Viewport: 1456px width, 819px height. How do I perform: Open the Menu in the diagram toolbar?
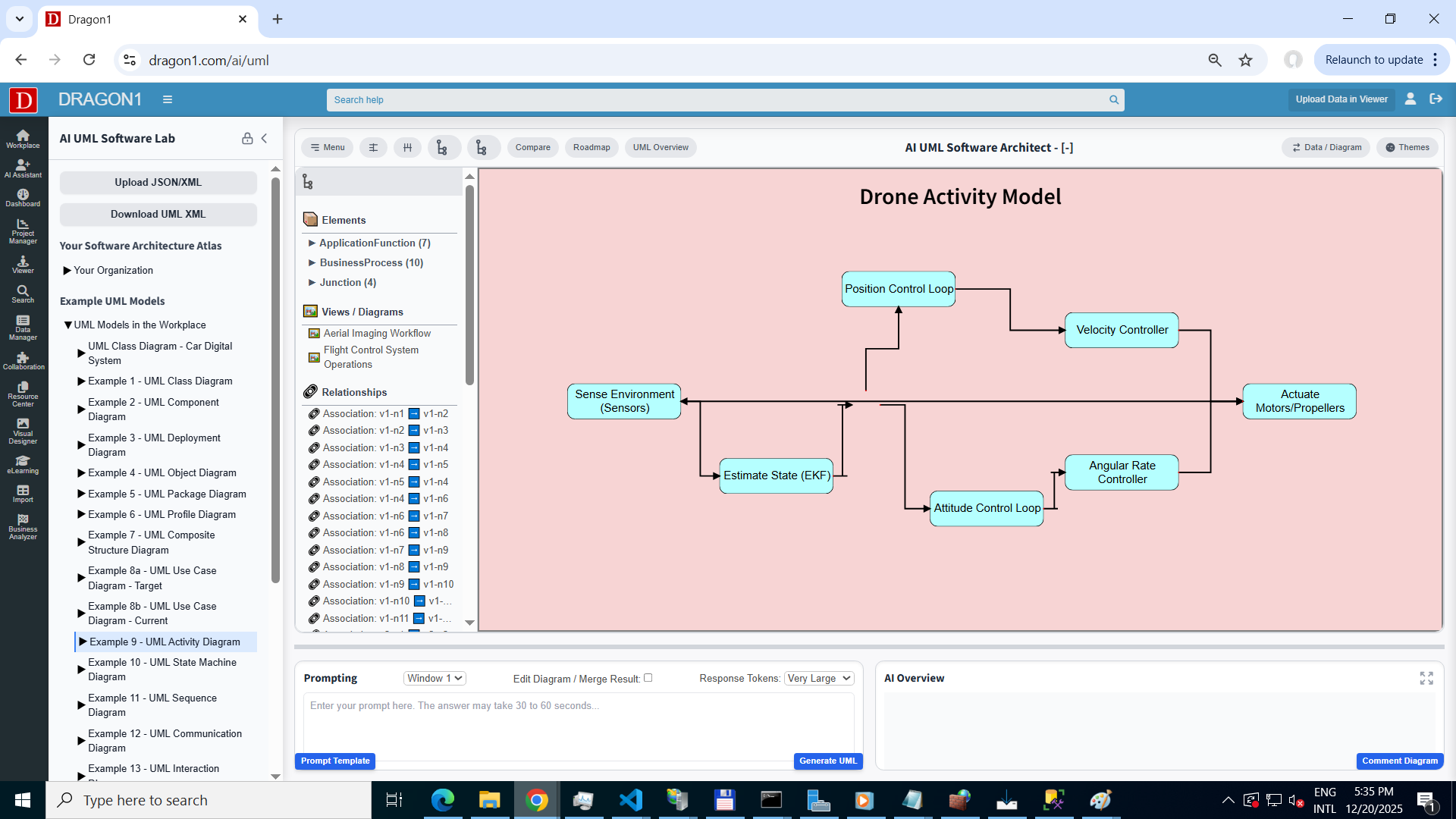click(x=327, y=147)
